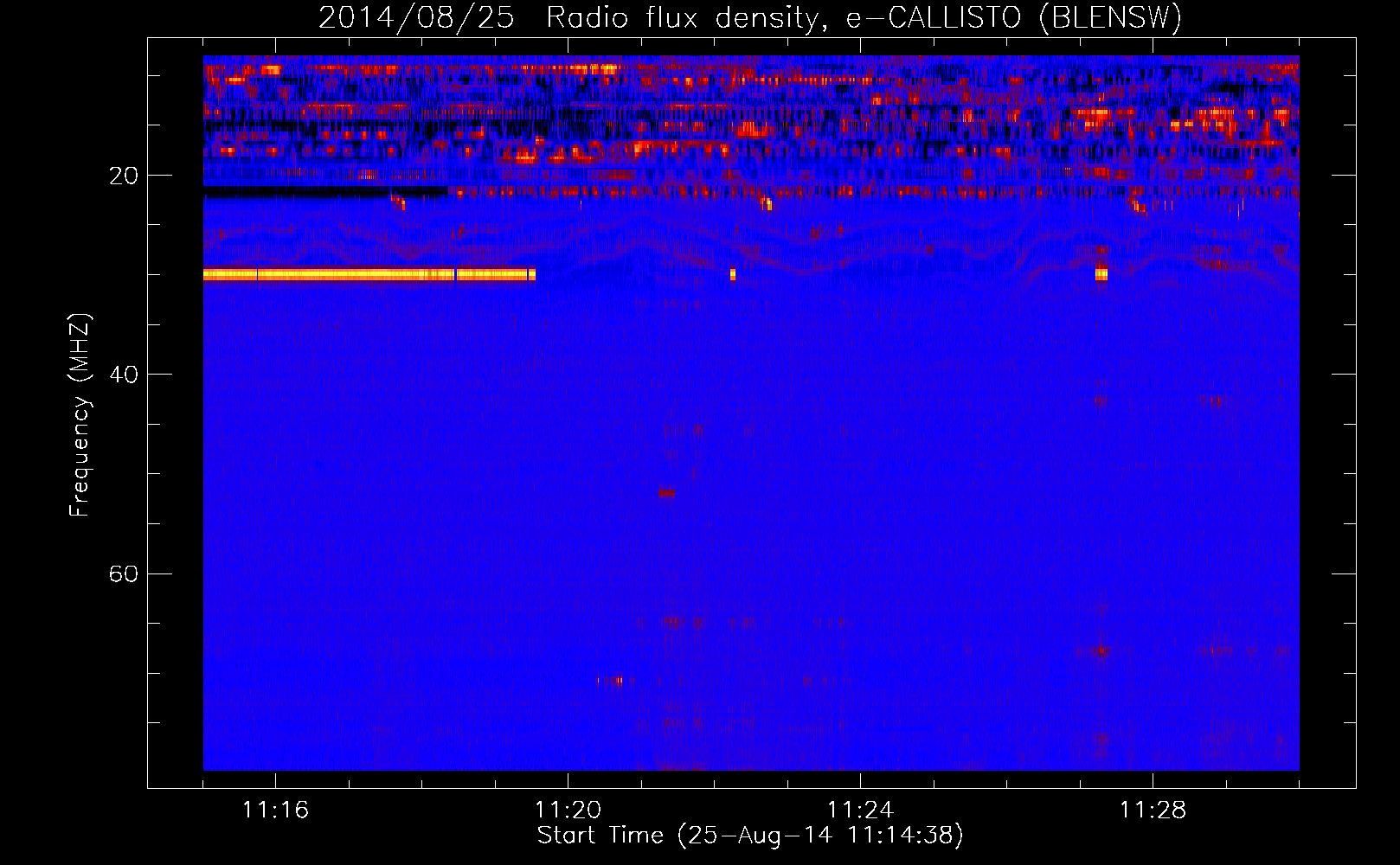Click the 40 MHz frequency tick label
Image resolution: width=1400 pixels, height=865 pixels.
coord(123,375)
